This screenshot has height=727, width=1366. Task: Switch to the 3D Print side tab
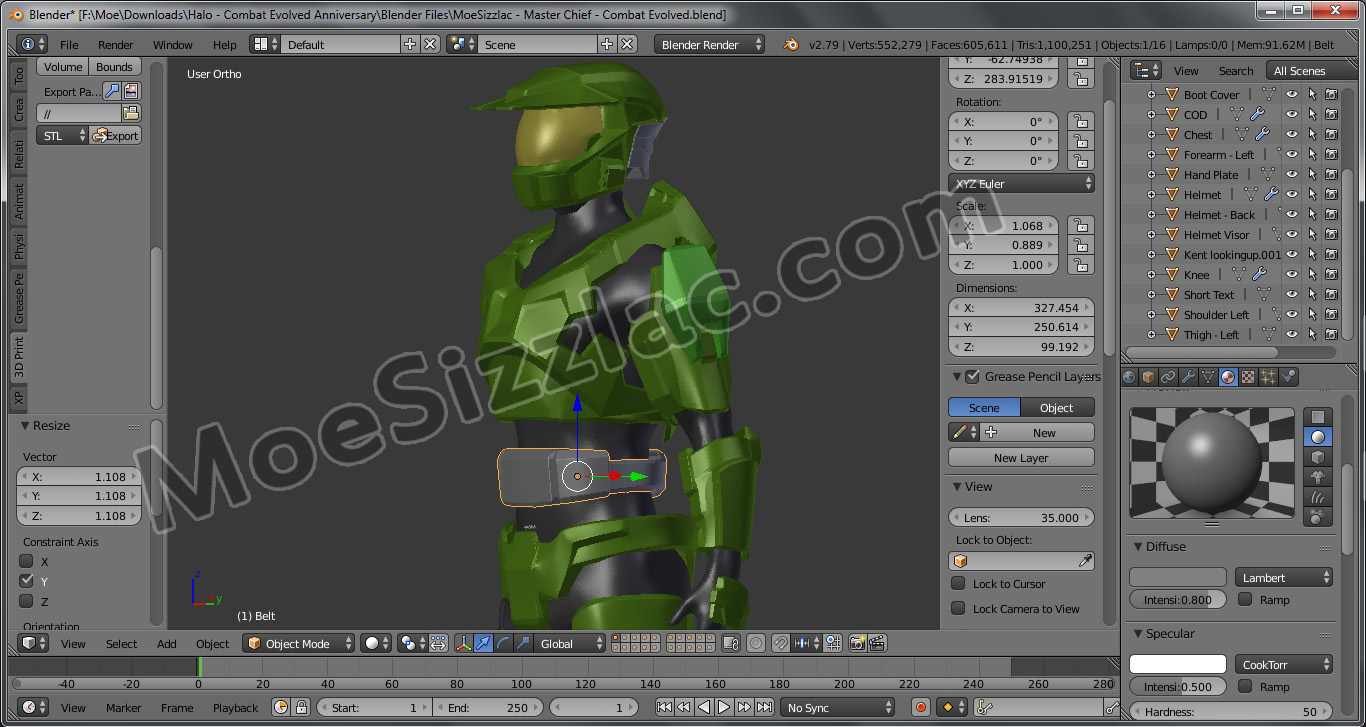point(19,357)
